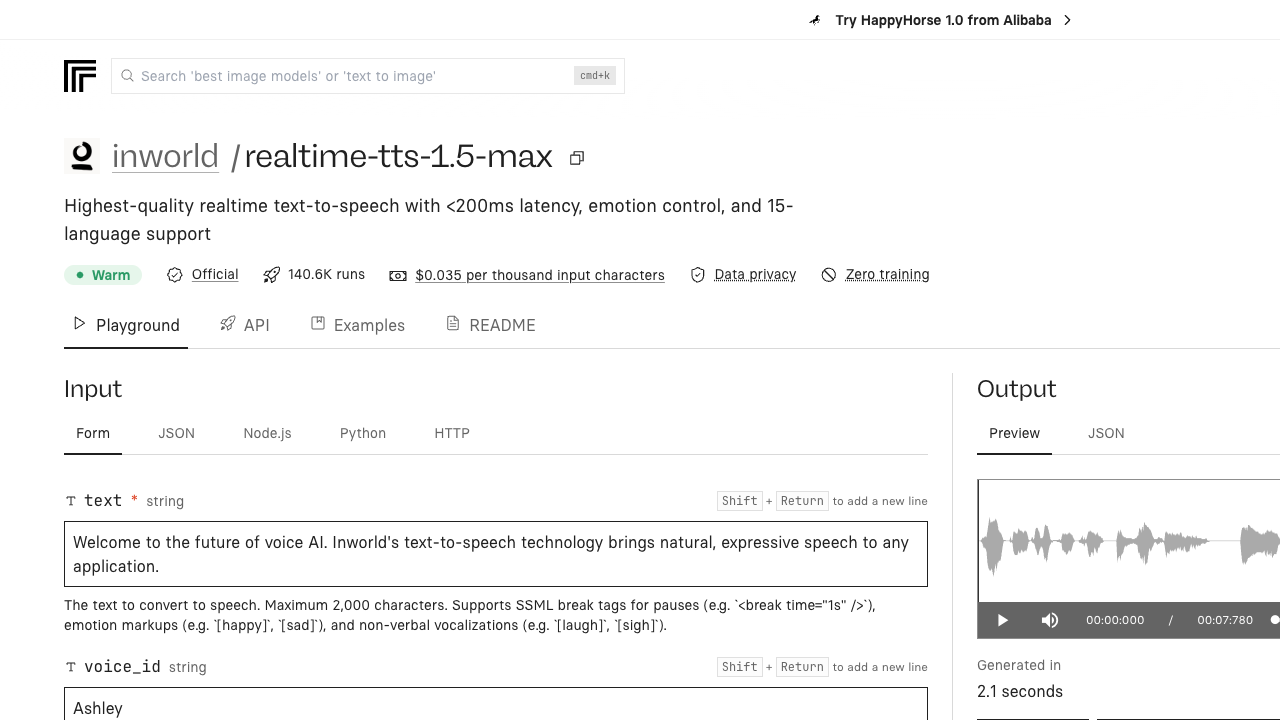Open the inworld owner link
1280x720 pixels.
click(165, 156)
